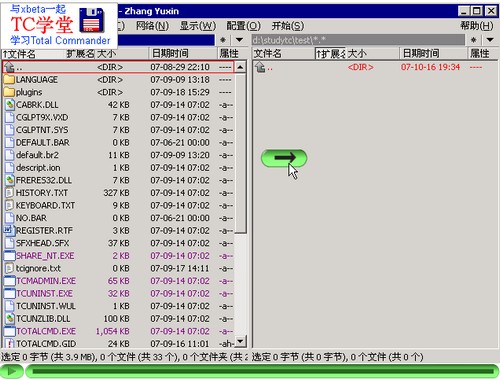500x380 pixels.
Task: Sort left panel by 大小 column
Action: [x=122, y=54]
